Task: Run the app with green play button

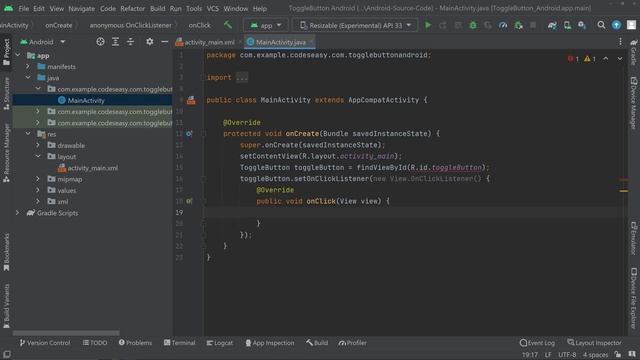Action: (428, 25)
